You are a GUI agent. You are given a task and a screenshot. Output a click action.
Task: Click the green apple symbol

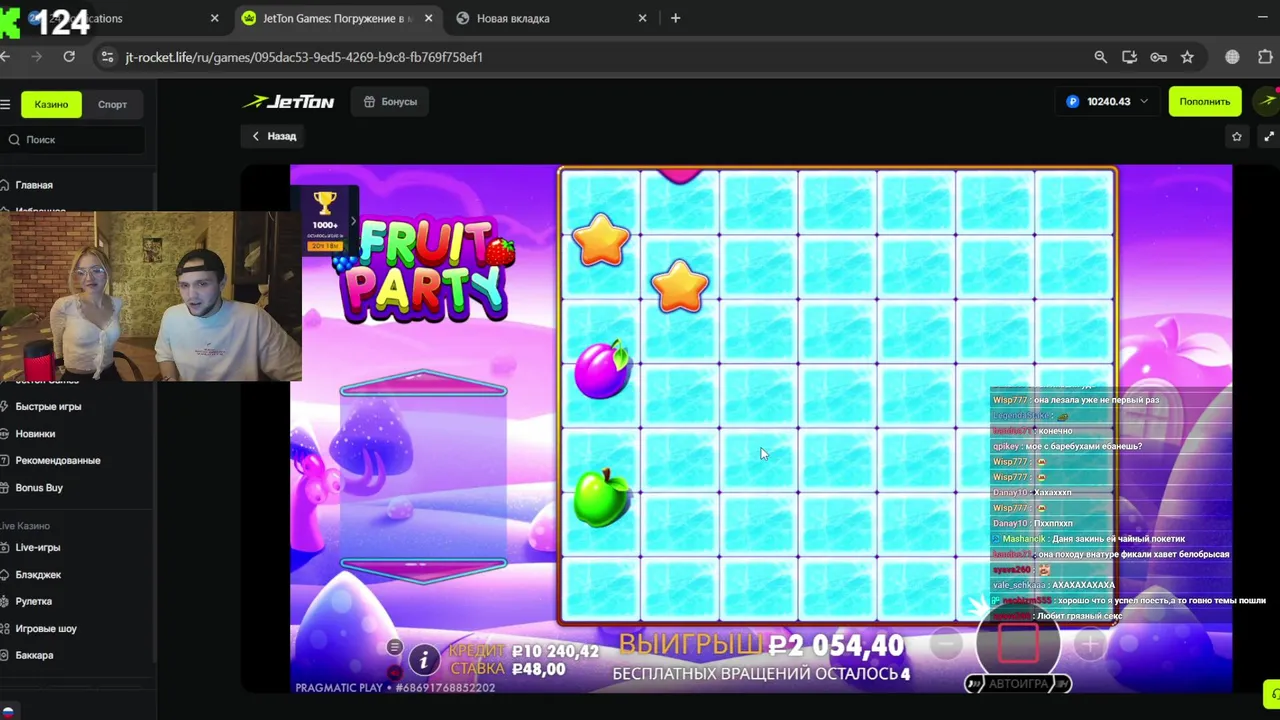click(x=602, y=496)
